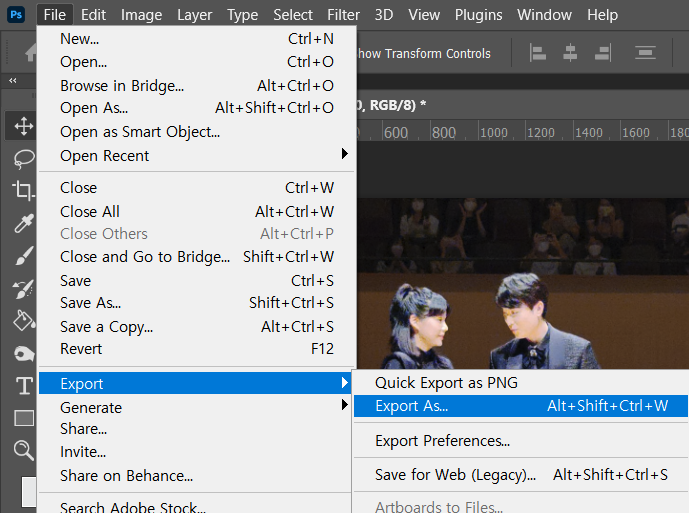Open the Plugins menu
Screen dimensions: 689x513
tap(479, 15)
